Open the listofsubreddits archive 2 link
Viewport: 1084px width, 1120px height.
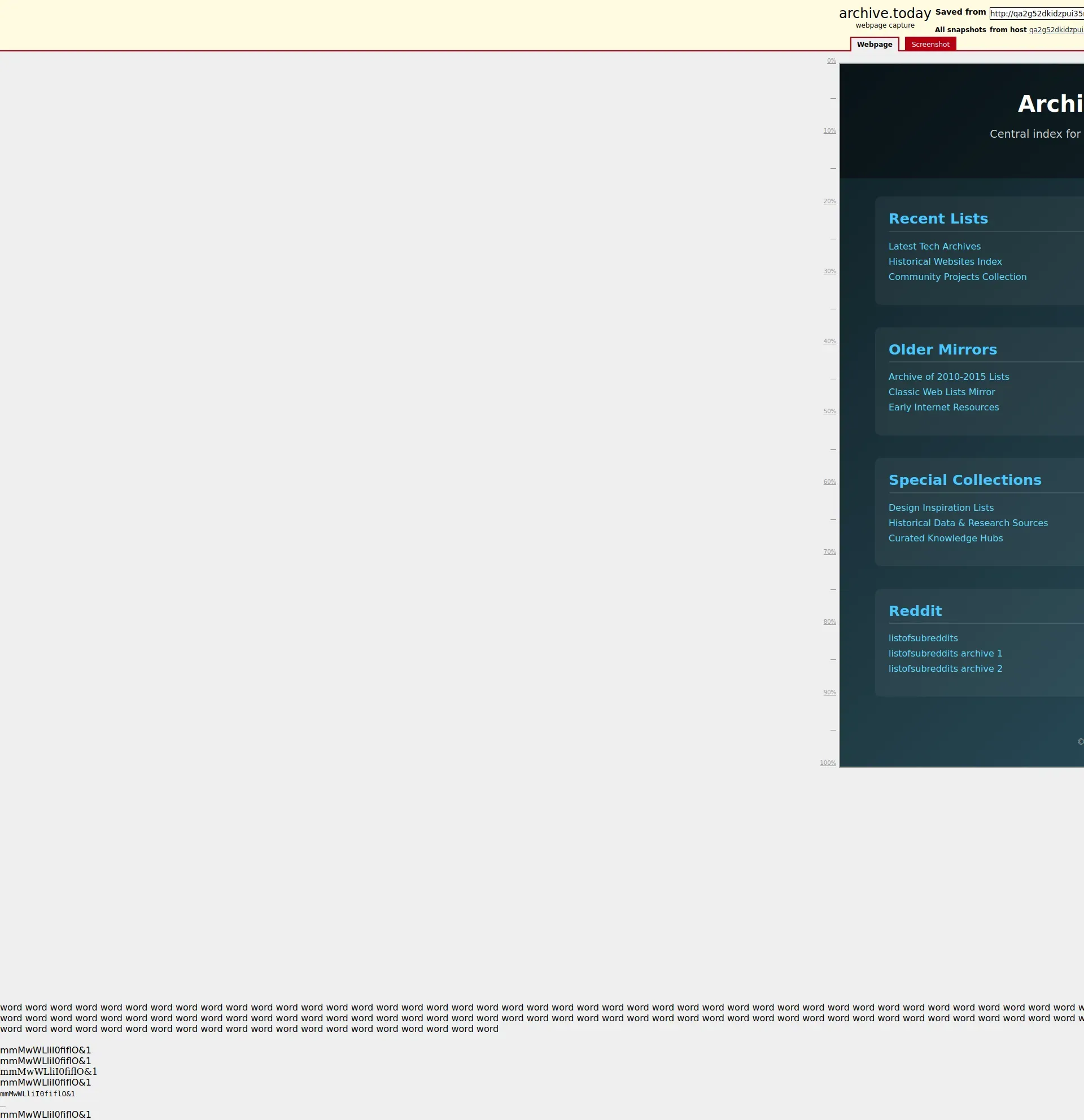pos(945,668)
